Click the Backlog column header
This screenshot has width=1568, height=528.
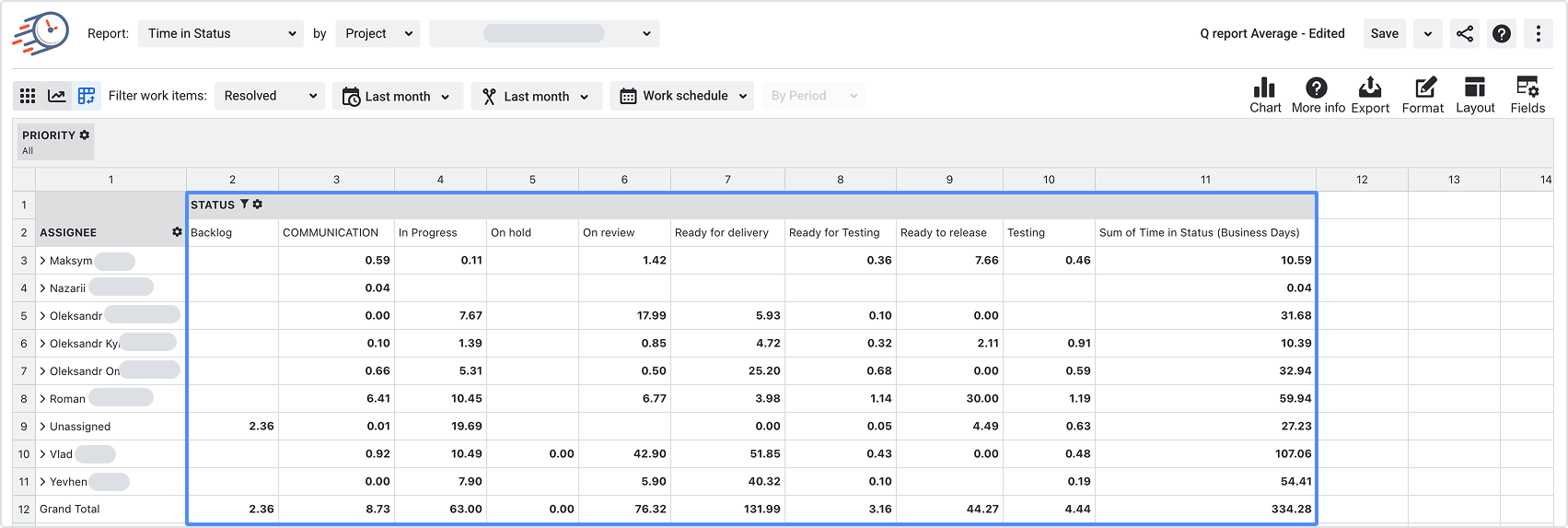coord(232,232)
